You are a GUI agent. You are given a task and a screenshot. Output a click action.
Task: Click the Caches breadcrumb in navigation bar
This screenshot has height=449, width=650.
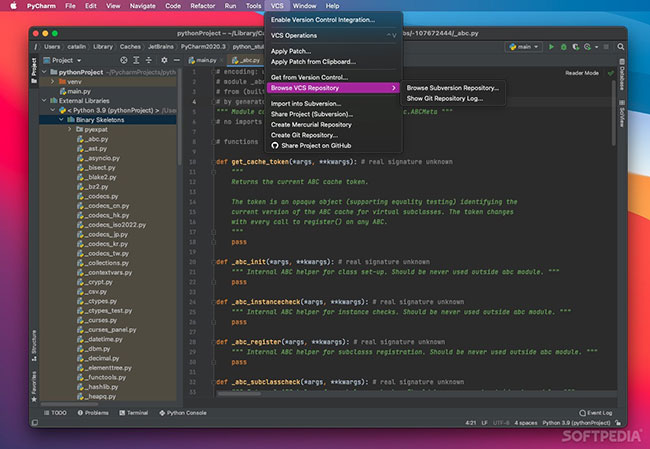(x=130, y=47)
